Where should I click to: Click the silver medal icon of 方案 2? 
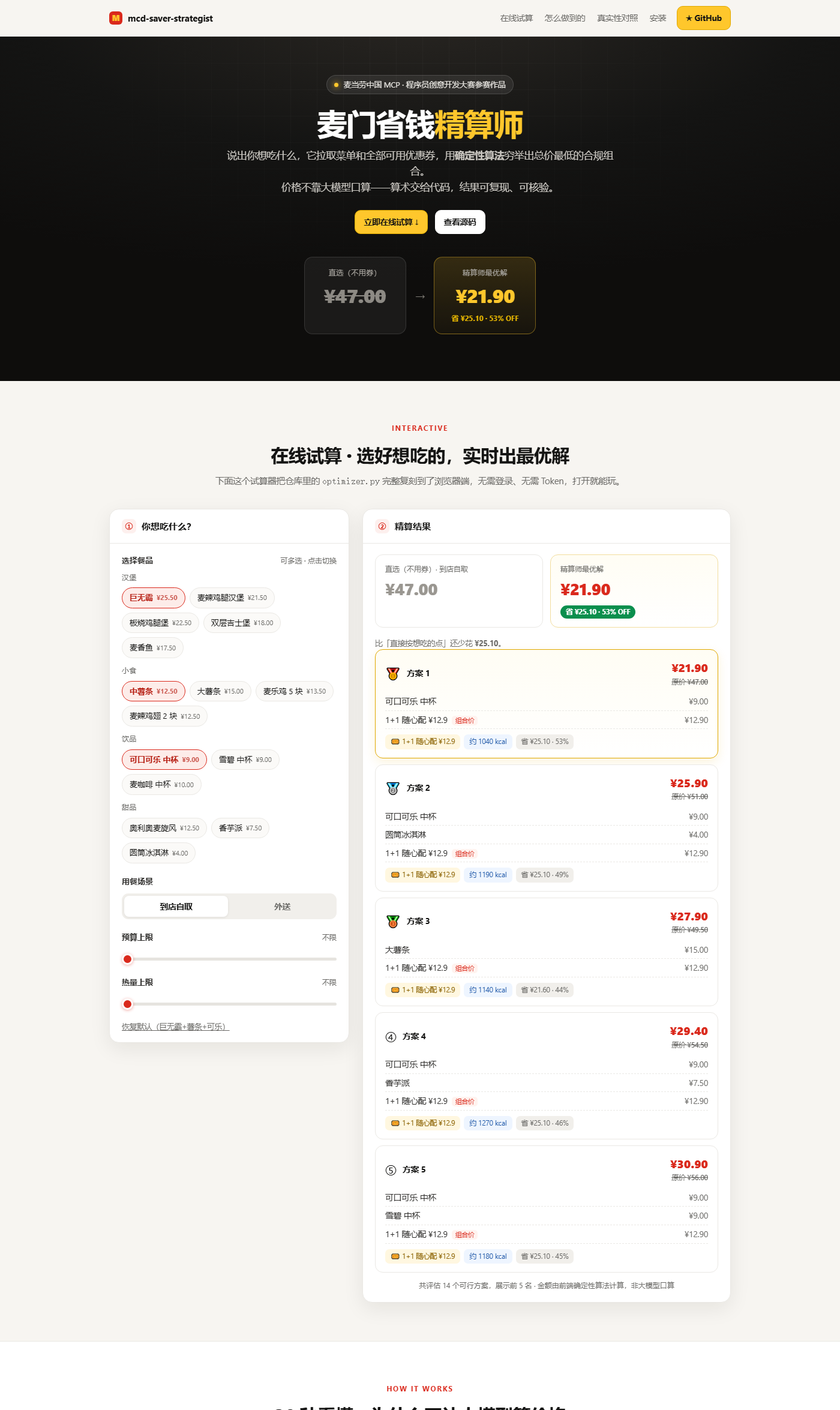coord(393,788)
